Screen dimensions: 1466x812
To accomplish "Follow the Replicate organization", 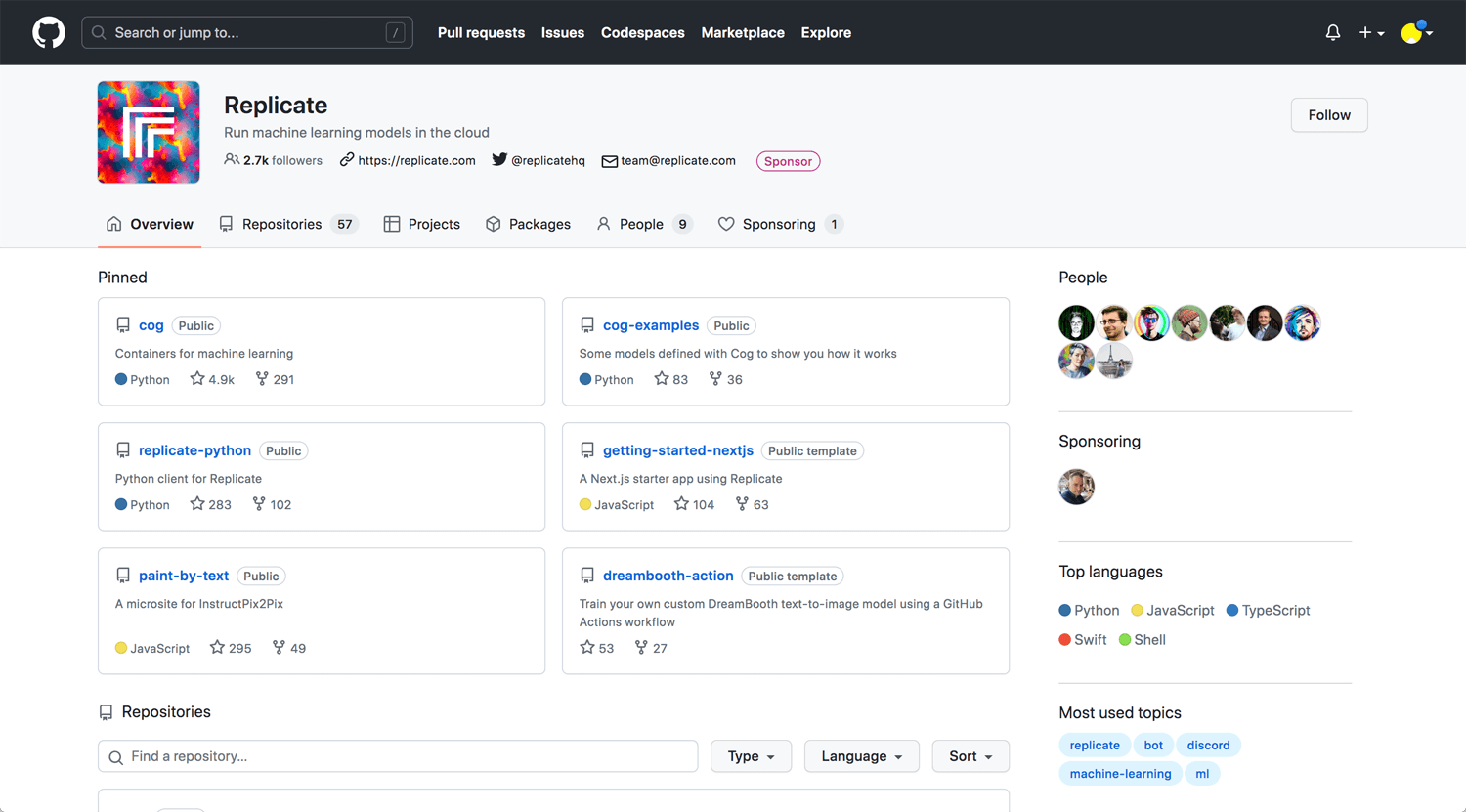I will [x=1329, y=115].
